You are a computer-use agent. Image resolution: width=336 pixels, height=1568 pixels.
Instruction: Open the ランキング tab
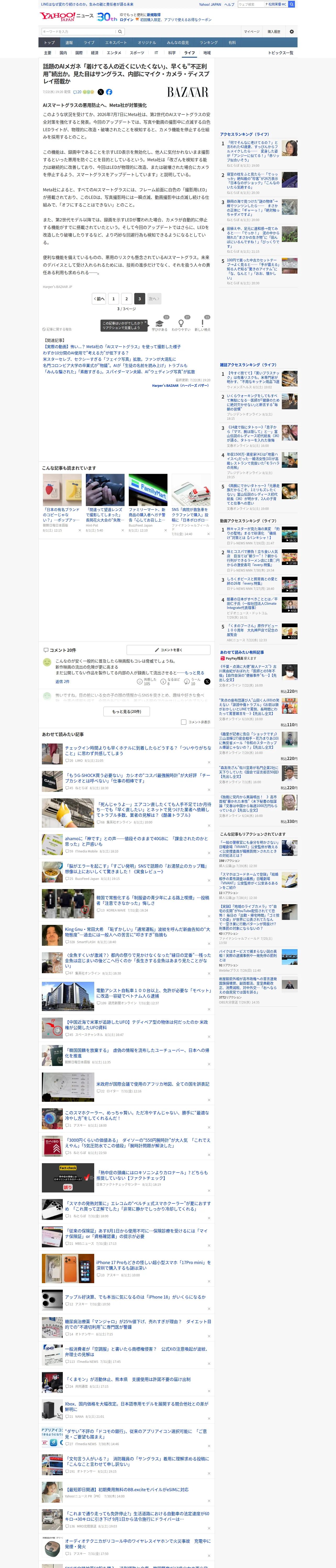point(209,43)
